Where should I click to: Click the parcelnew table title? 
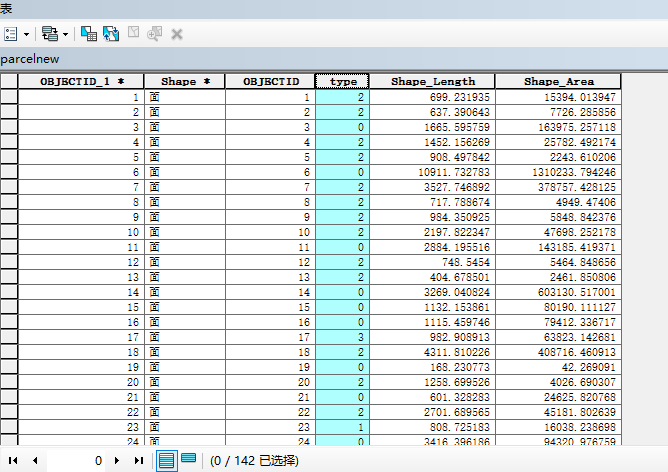29,59
